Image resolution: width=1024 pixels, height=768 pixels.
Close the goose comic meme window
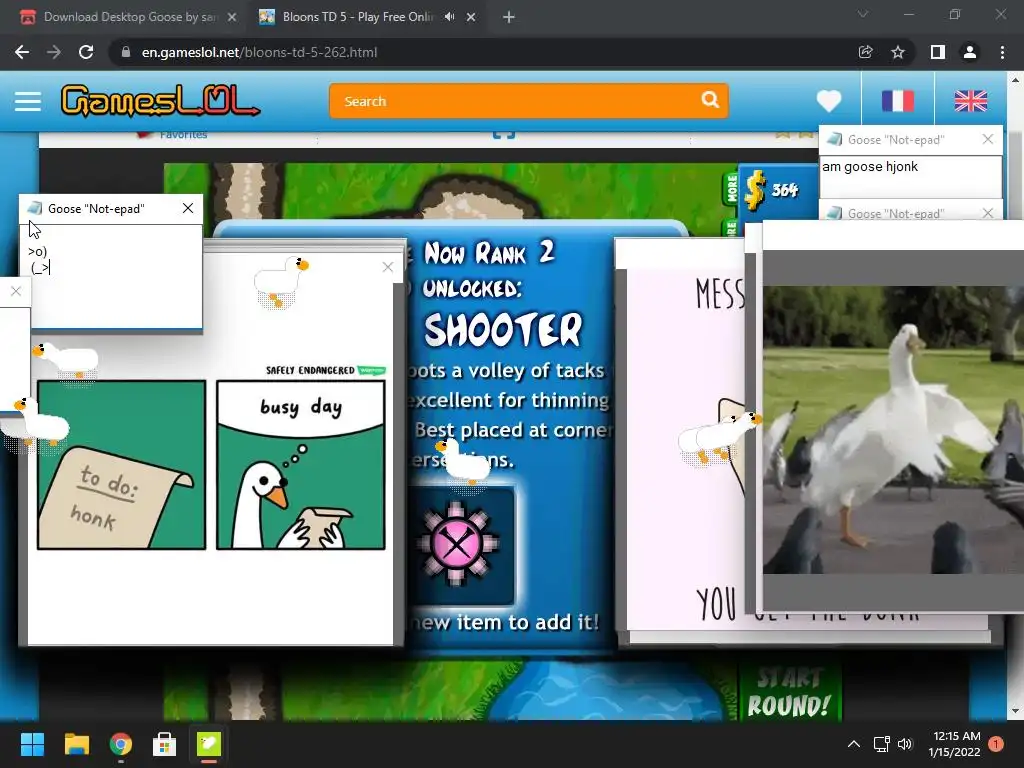(388, 266)
